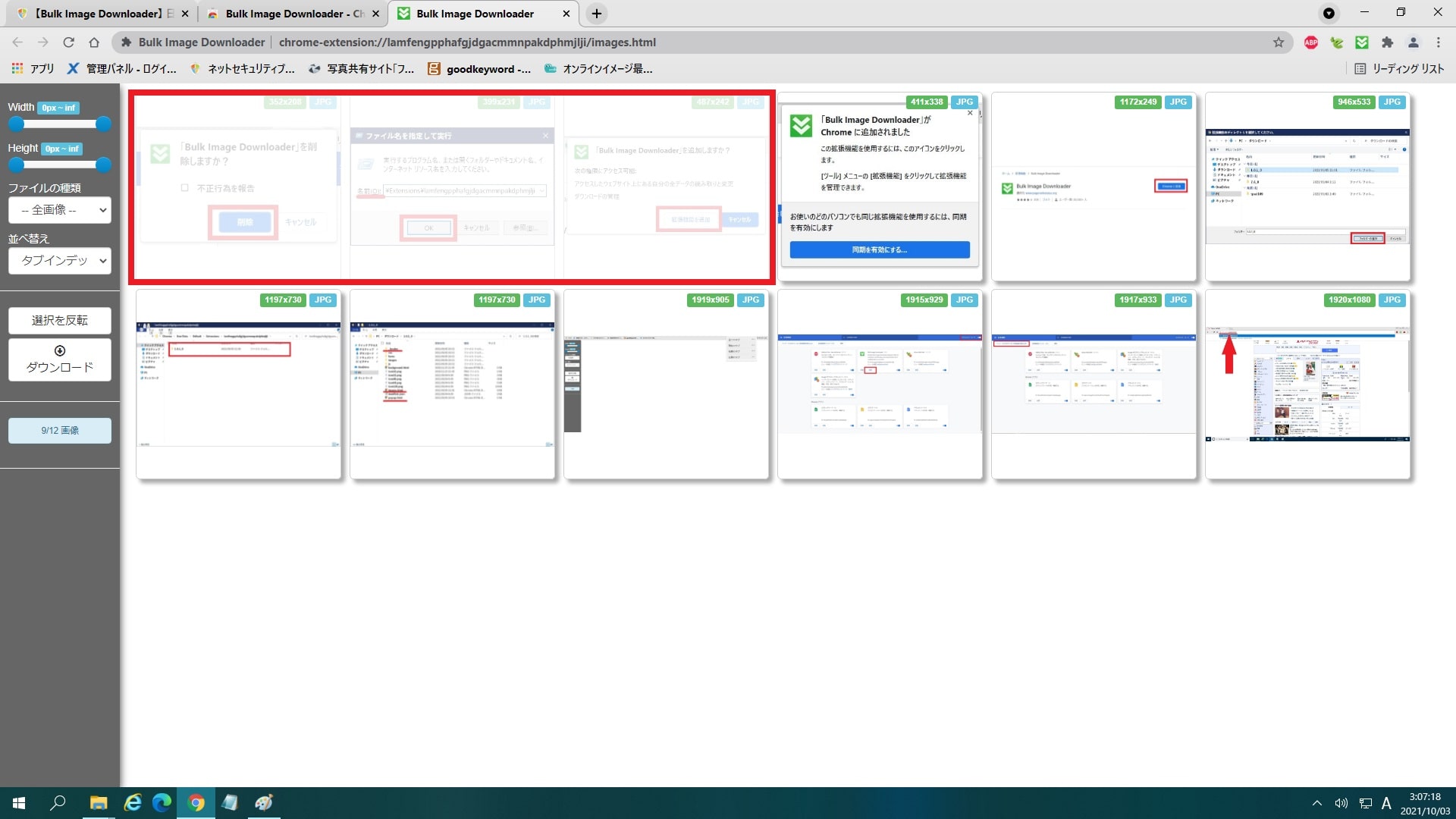
Task: Open the Chrome three-dot menu
Action: (1439, 42)
